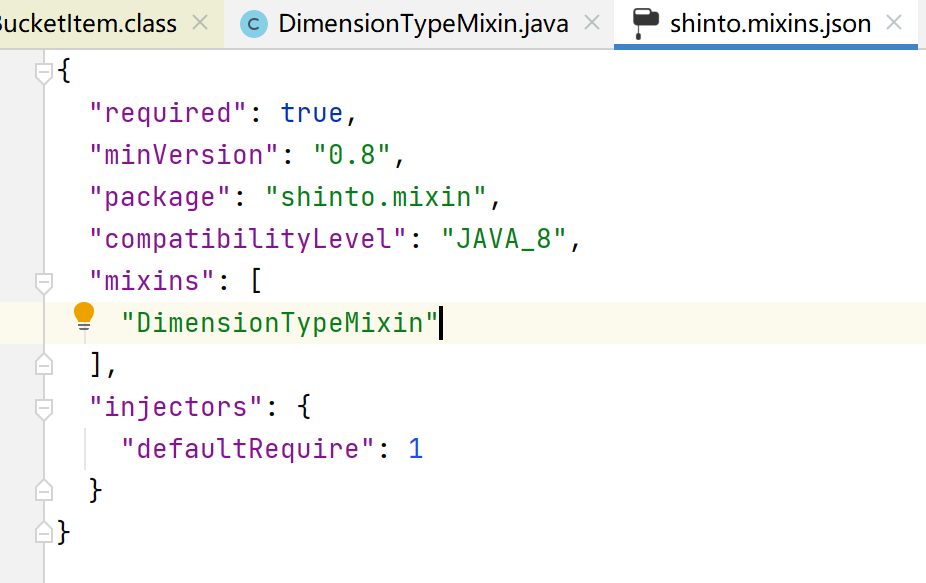The height and width of the screenshot is (583, 926).
Task: Click fold end marker beside injectors closing brace
Action: [43, 491]
